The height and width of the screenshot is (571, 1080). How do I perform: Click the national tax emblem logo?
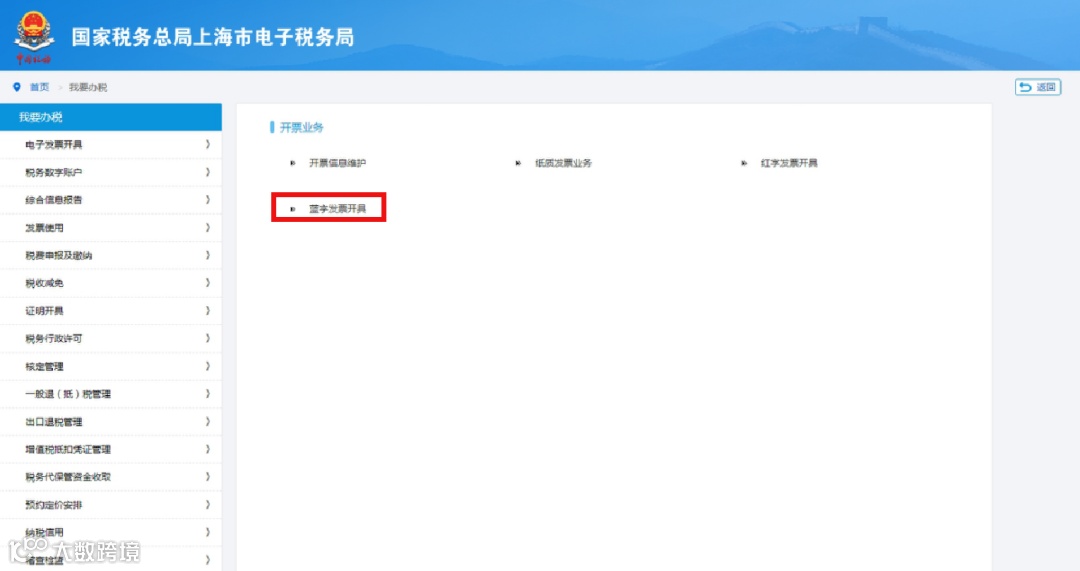(34, 37)
